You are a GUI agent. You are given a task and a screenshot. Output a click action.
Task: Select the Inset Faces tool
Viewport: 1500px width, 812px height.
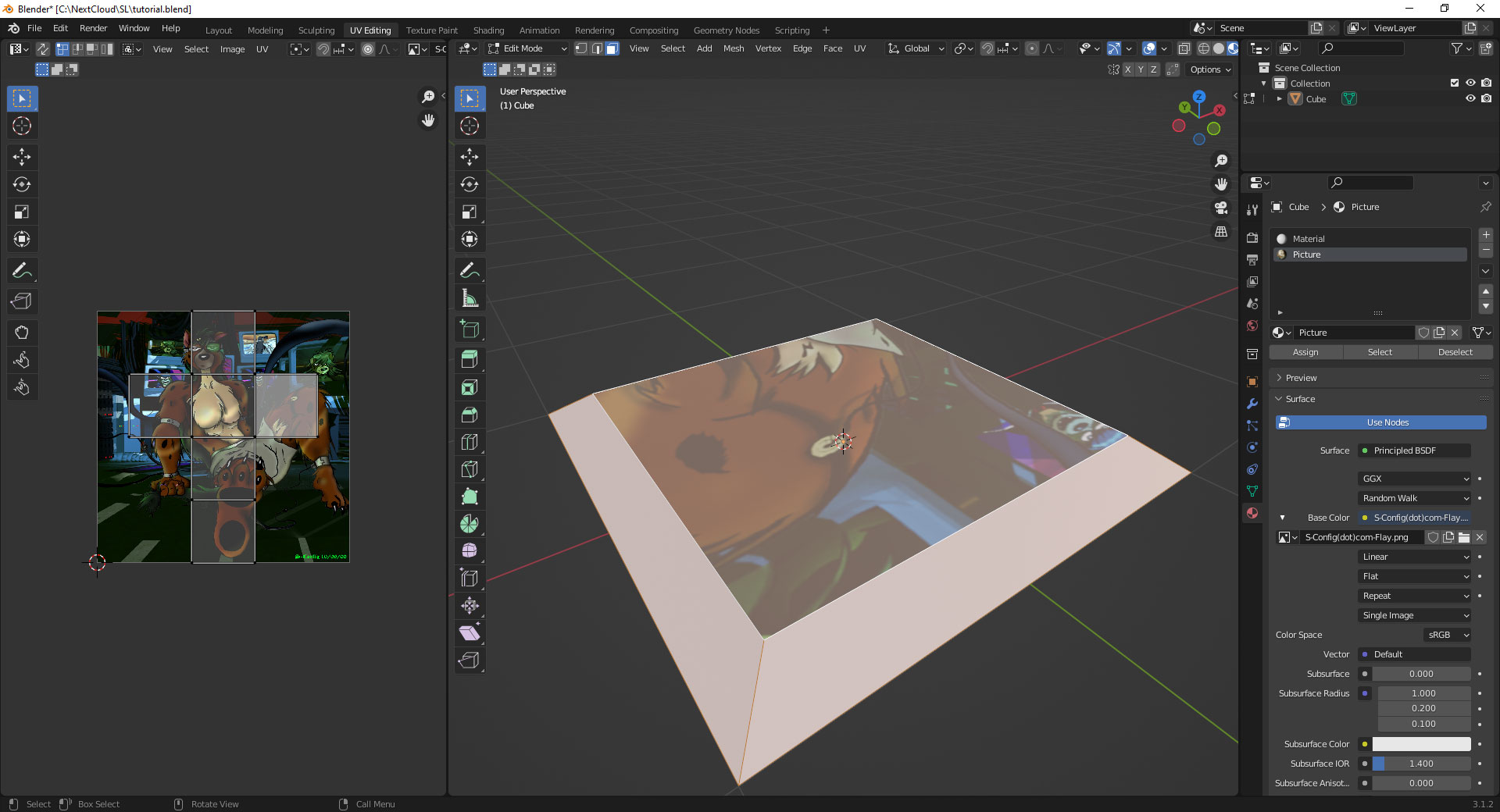tap(470, 387)
